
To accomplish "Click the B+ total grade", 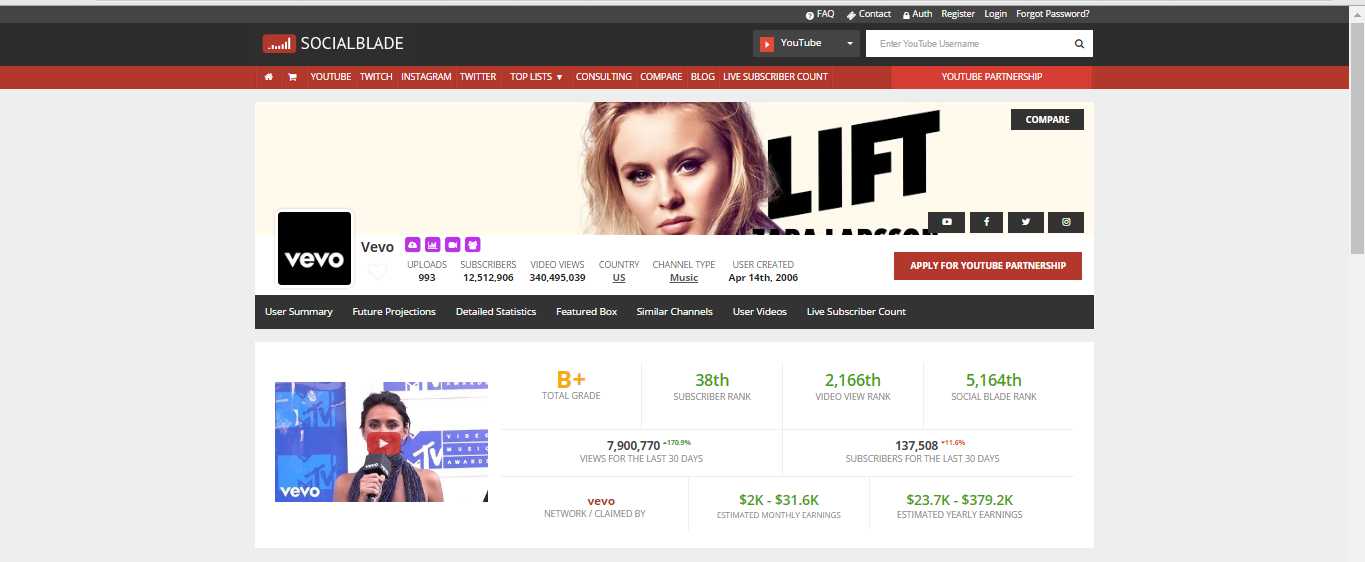I will click(571, 380).
